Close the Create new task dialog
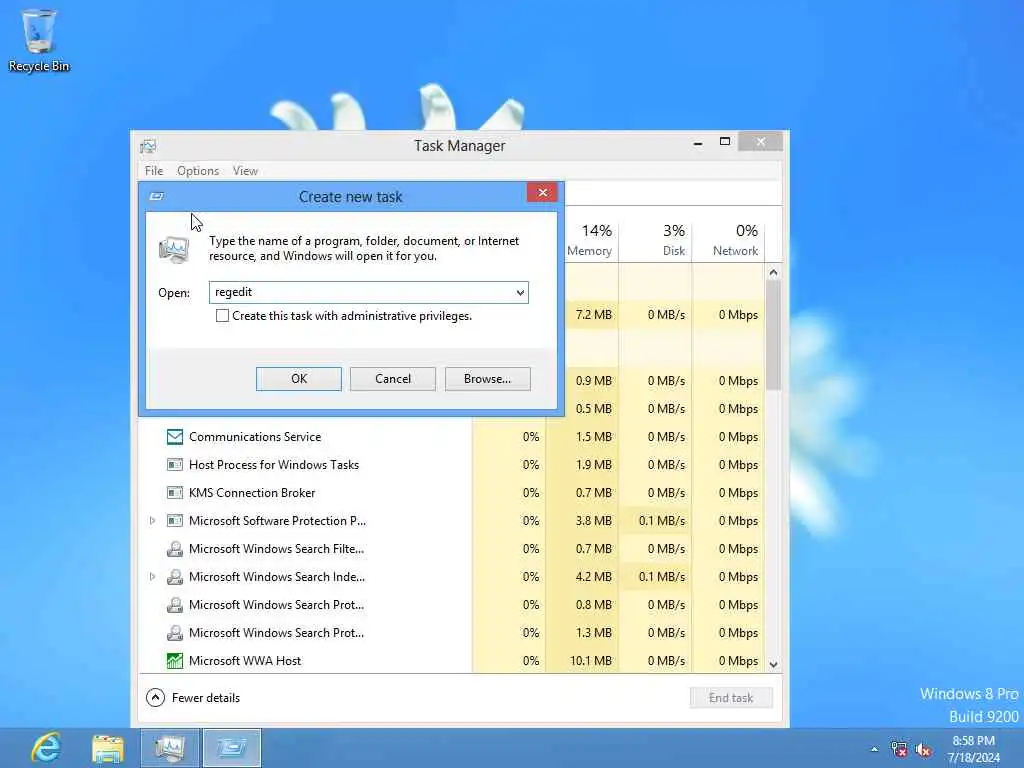 tap(542, 193)
